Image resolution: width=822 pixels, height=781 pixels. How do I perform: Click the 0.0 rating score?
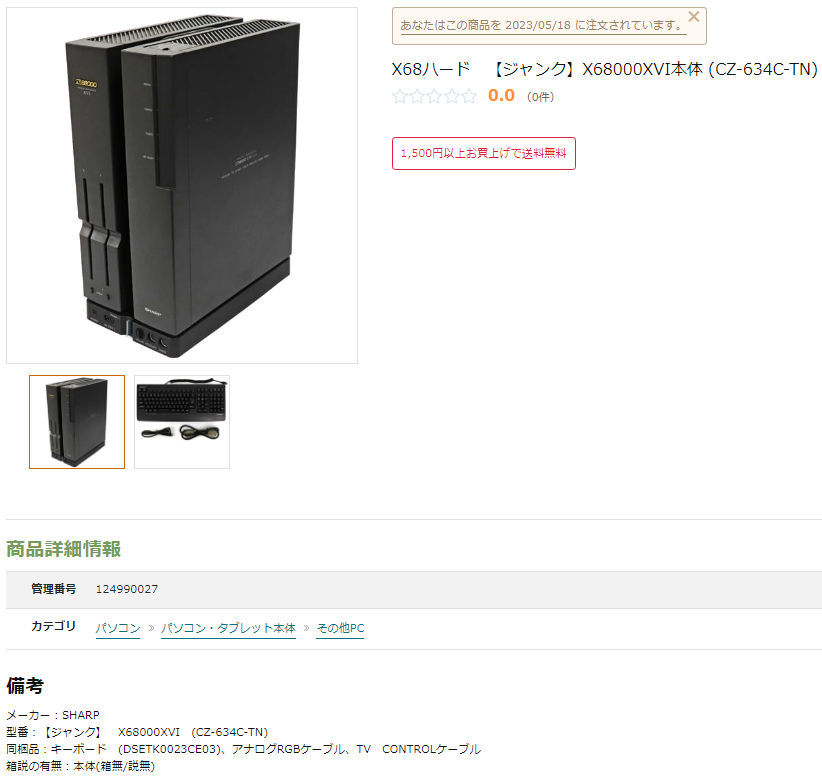(x=501, y=95)
